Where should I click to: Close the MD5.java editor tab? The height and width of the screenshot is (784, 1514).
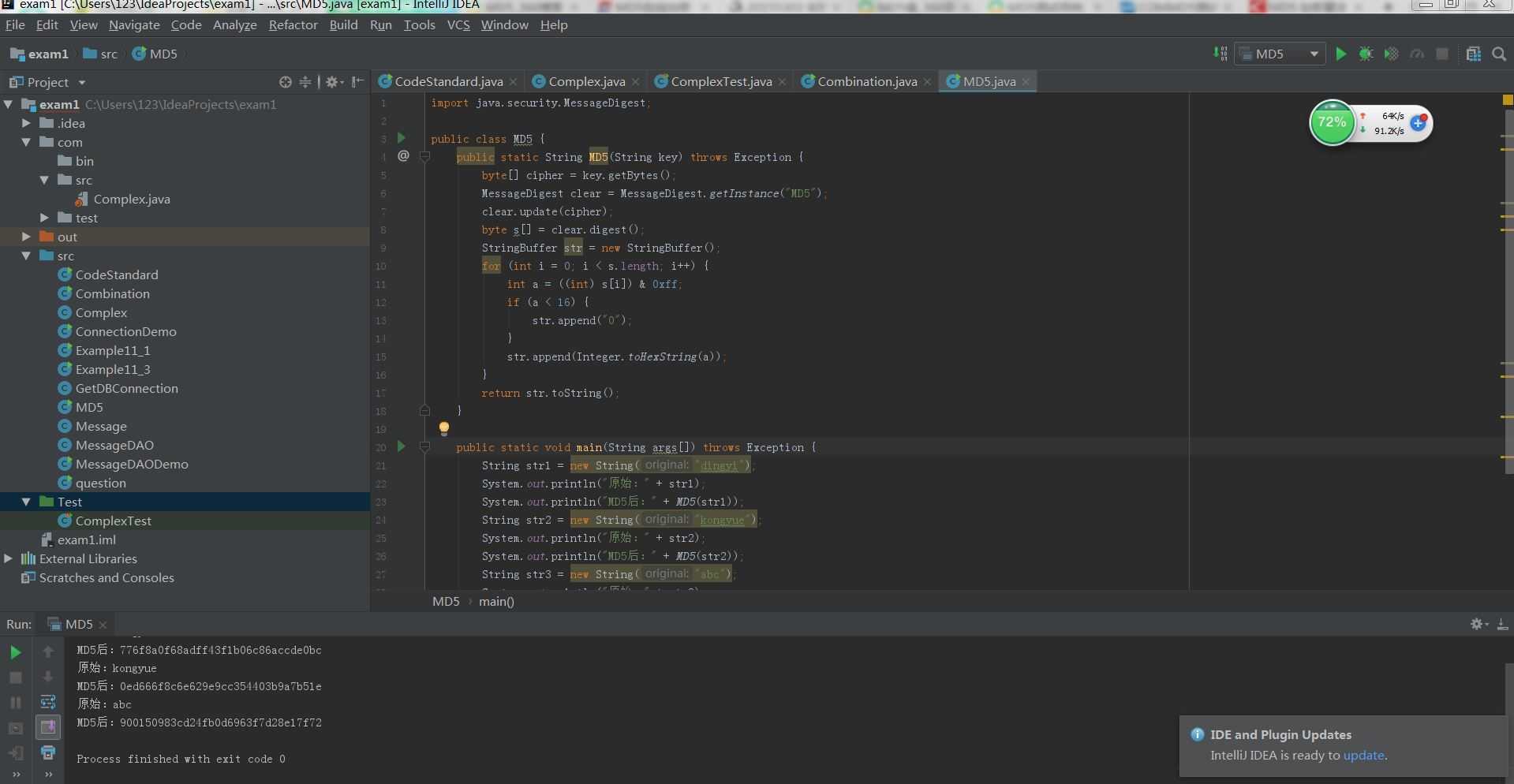(x=1026, y=82)
